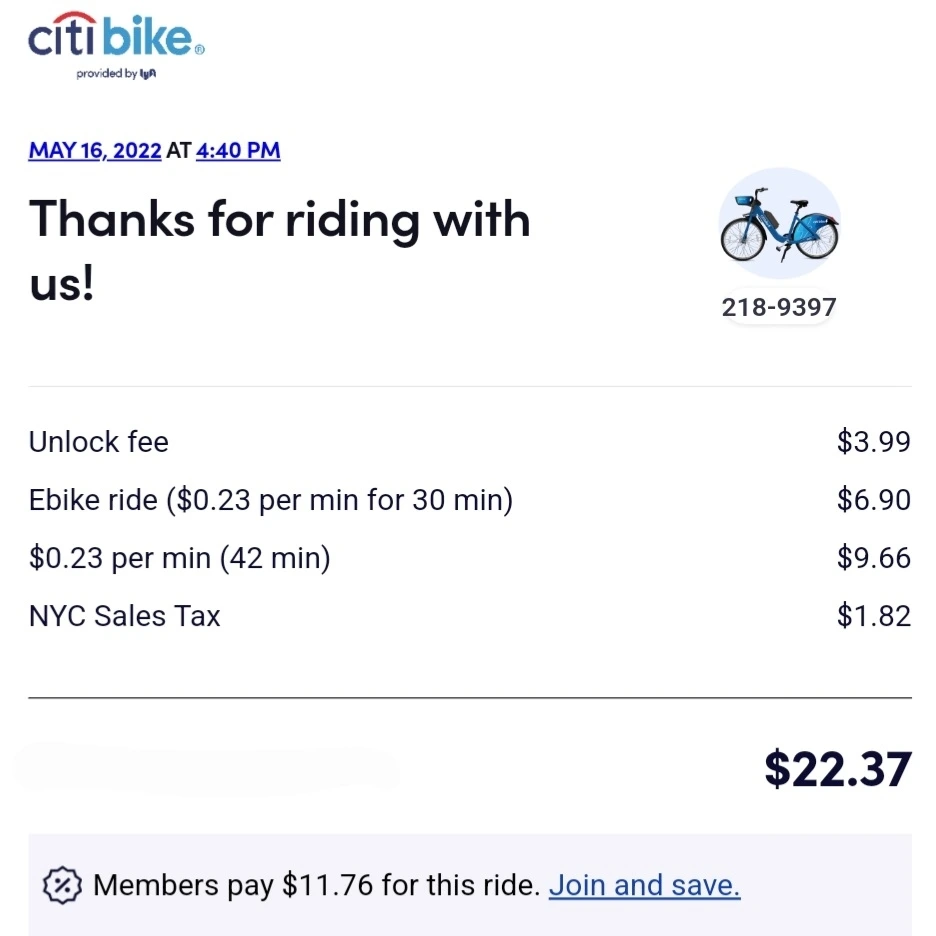Image resolution: width=936 pixels, height=936 pixels.
Task: Click the blurred payment method area
Action: click(205, 769)
